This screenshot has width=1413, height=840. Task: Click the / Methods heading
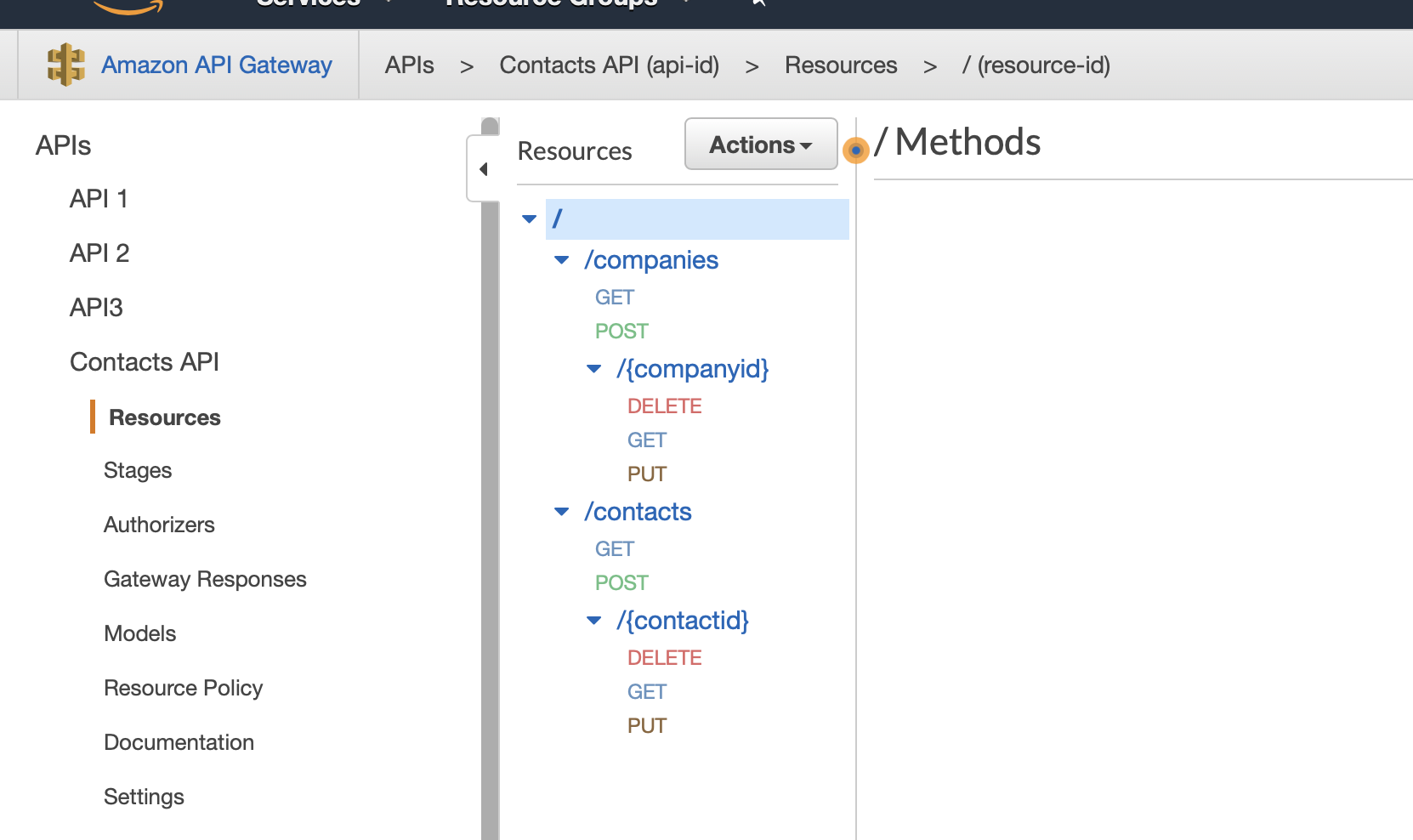tap(957, 142)
